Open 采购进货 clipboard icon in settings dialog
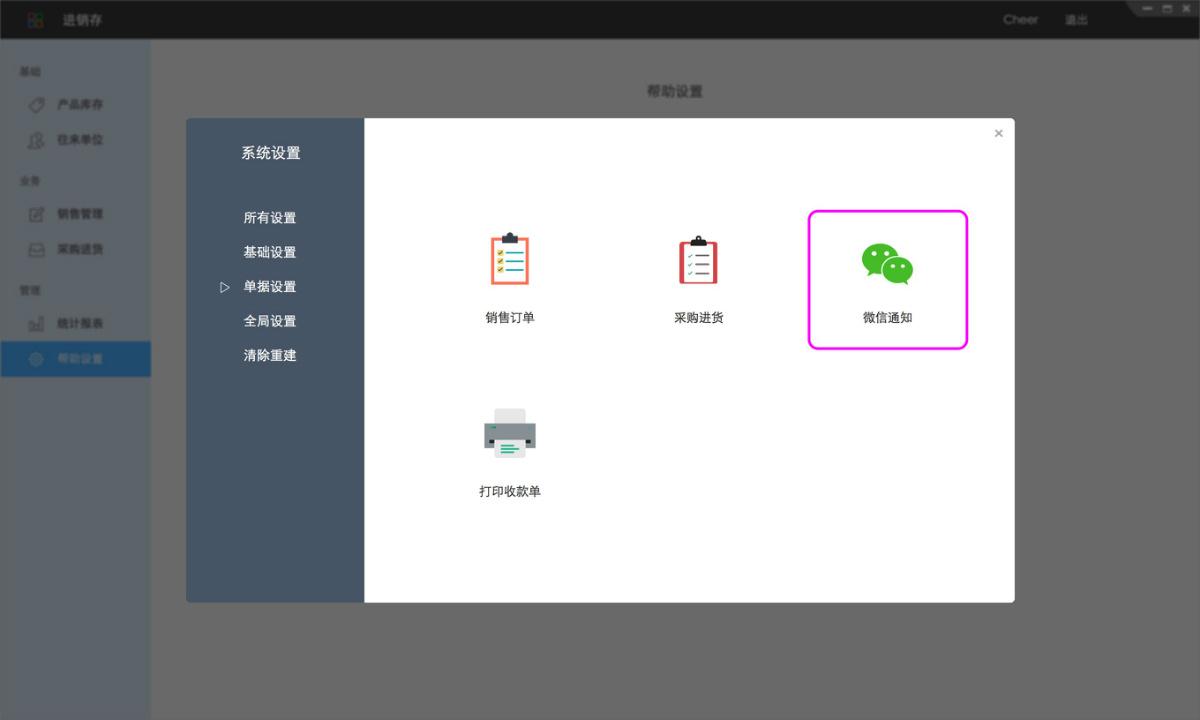Screen dimensions: 1200x720 point(698,260)
